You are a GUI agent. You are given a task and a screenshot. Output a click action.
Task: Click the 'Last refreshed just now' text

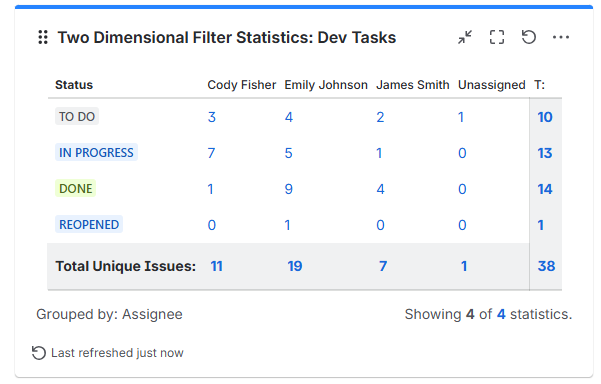coord(117,353)
